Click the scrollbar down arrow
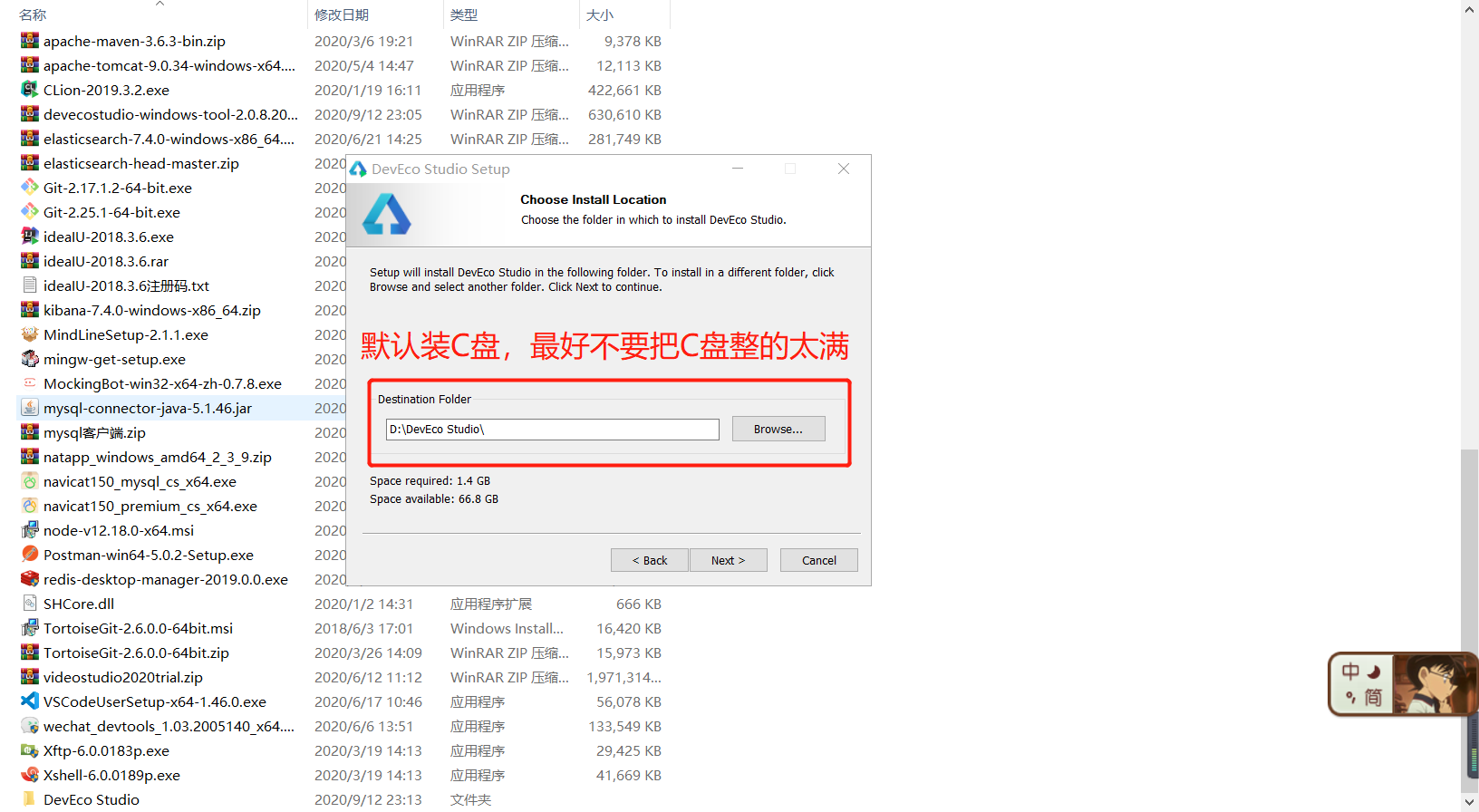Screen dimensions: 1479x812 pyautogui.click(x=1470, y=802)
